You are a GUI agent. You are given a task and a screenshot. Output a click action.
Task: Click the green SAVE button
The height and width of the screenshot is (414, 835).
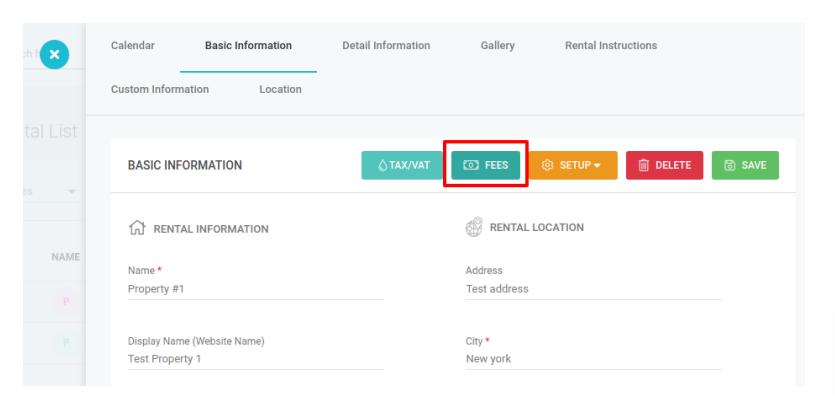coord(745,165)
